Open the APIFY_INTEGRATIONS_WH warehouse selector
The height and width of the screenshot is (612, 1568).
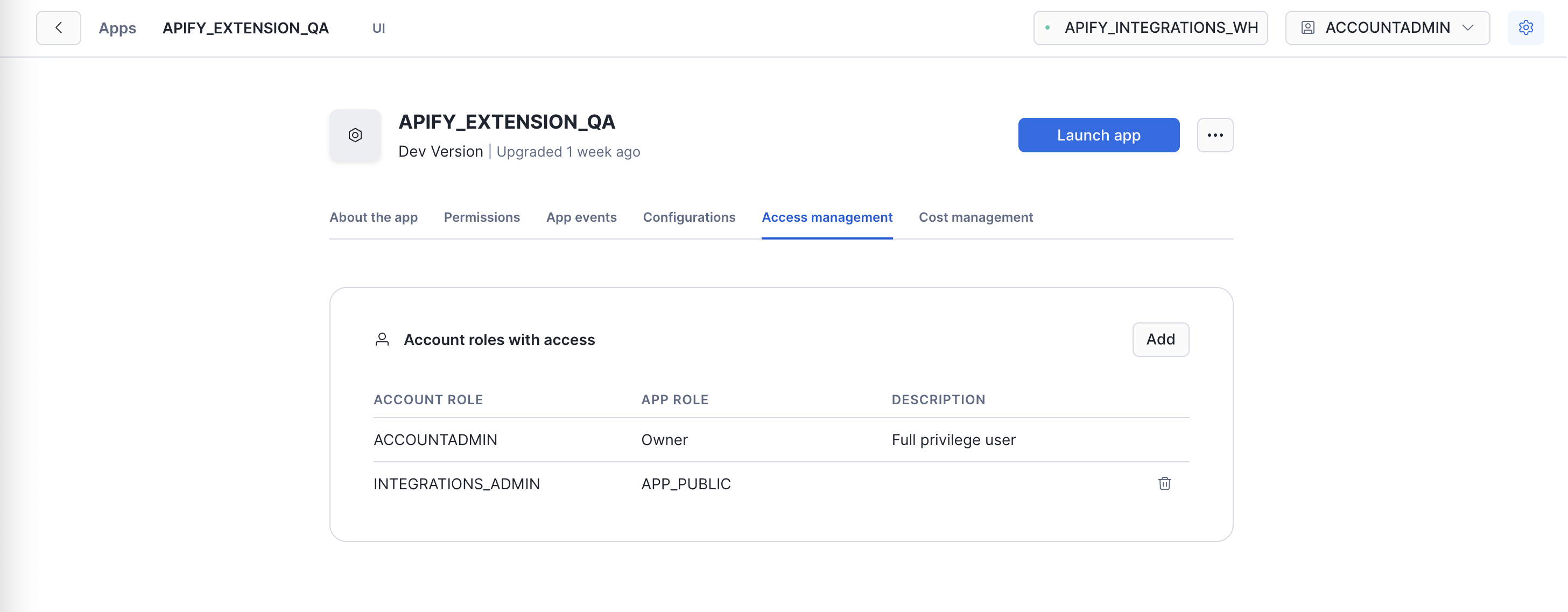(1150, 27)
